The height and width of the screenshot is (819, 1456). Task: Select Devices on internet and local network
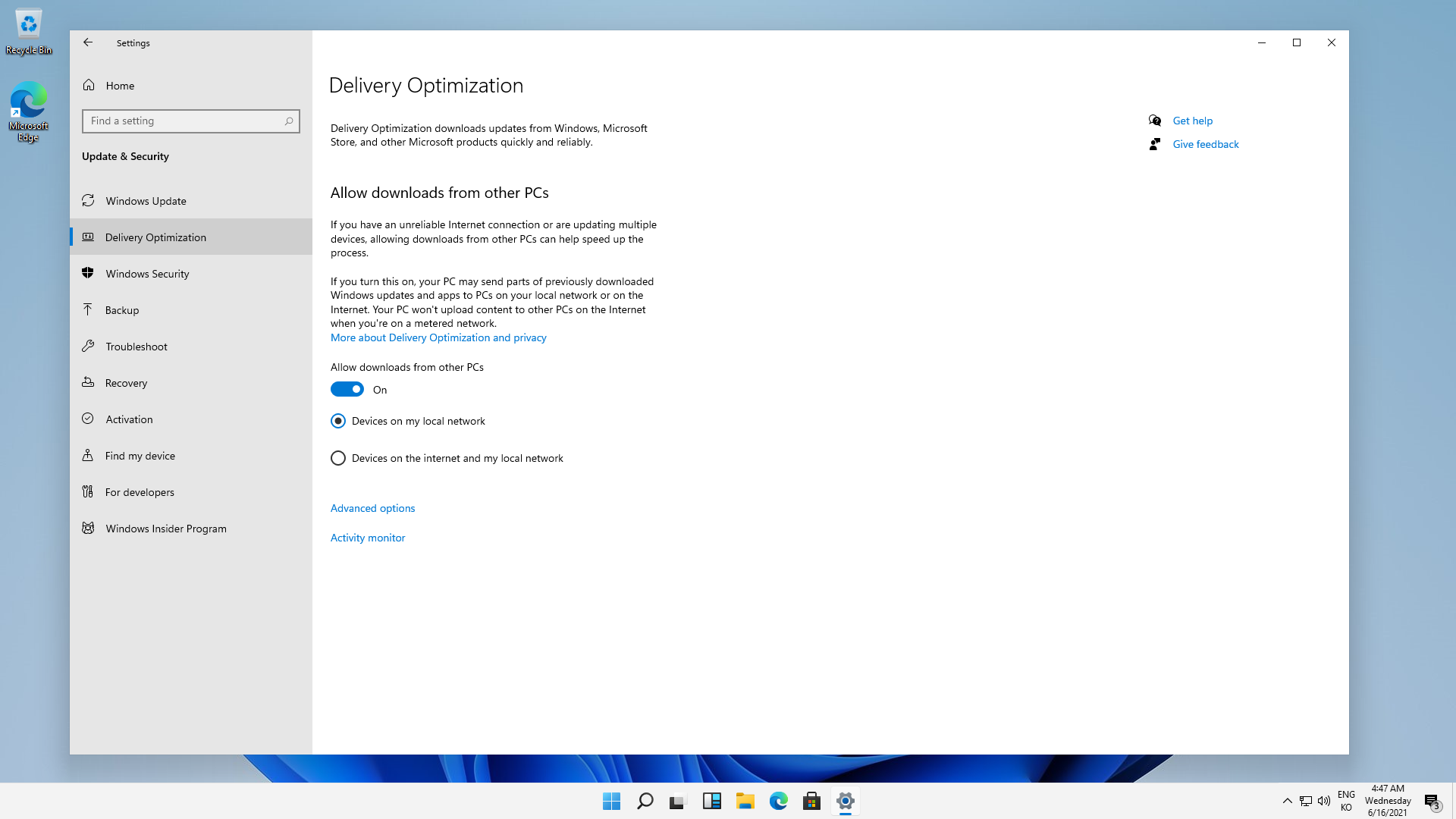coord(338,458)
